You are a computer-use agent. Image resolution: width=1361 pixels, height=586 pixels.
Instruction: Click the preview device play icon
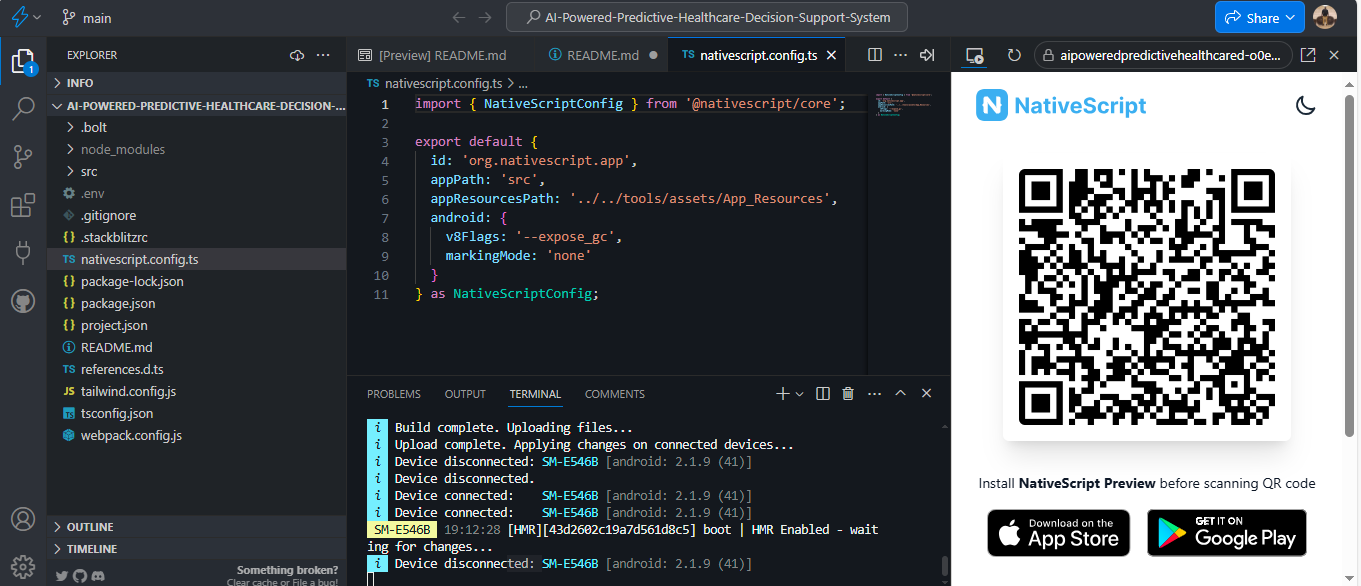(x=976, y=56)
